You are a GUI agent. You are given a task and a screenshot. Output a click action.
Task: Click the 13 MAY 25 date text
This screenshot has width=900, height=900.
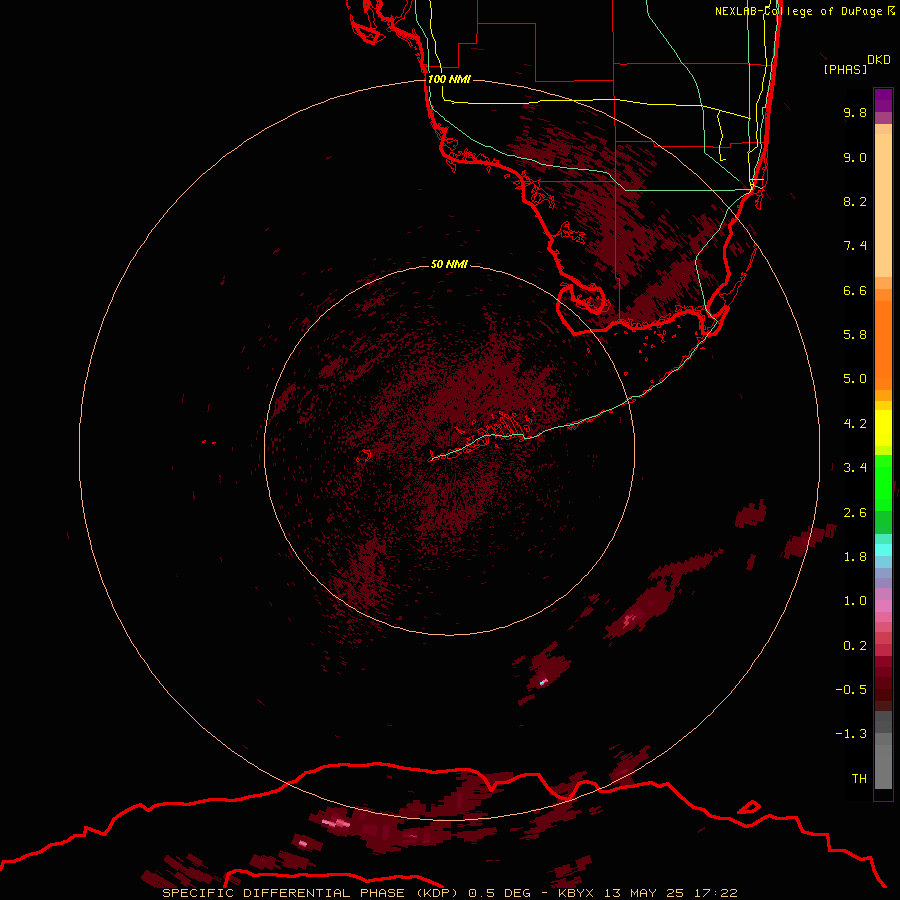[x=643, y=893]
